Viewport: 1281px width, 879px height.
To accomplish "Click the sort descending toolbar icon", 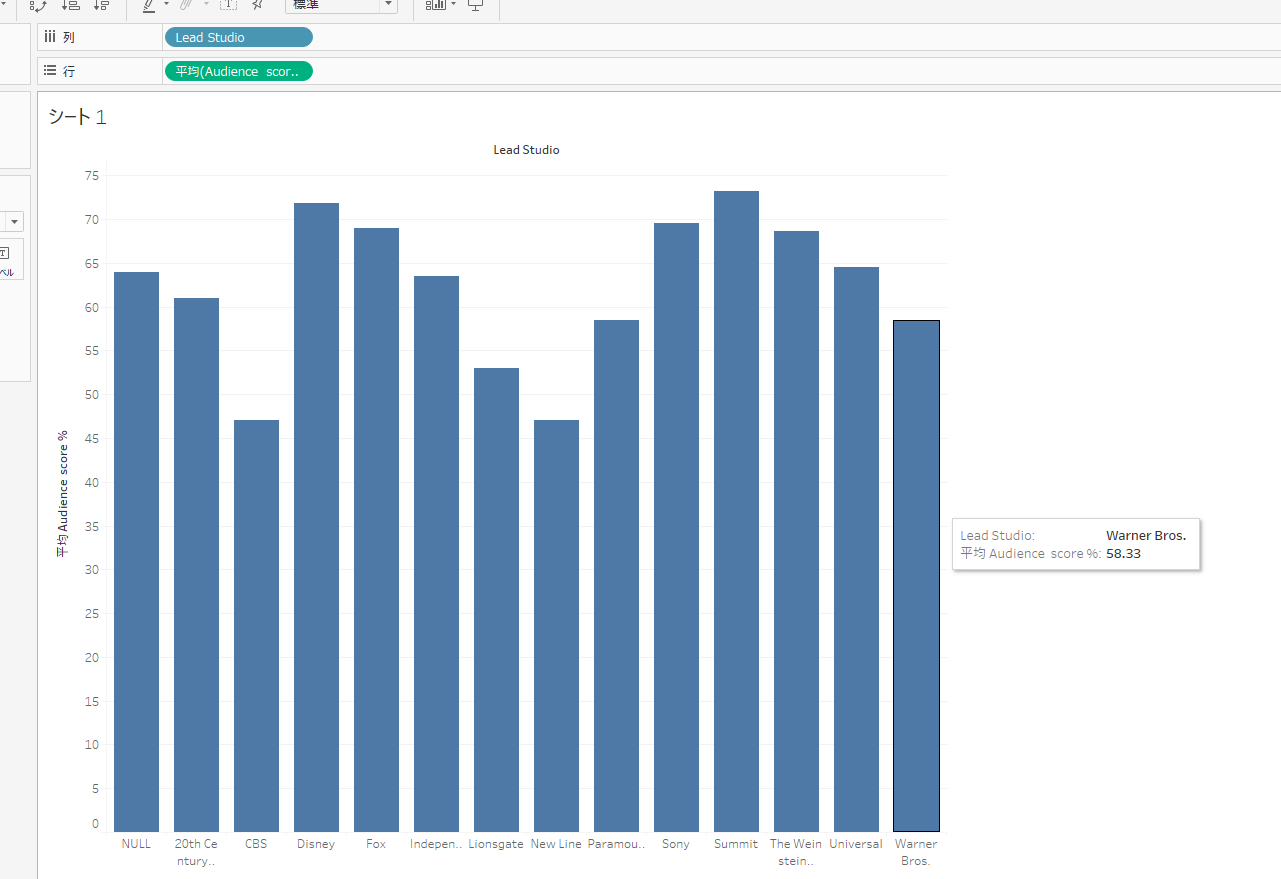I will coord(101,5).
